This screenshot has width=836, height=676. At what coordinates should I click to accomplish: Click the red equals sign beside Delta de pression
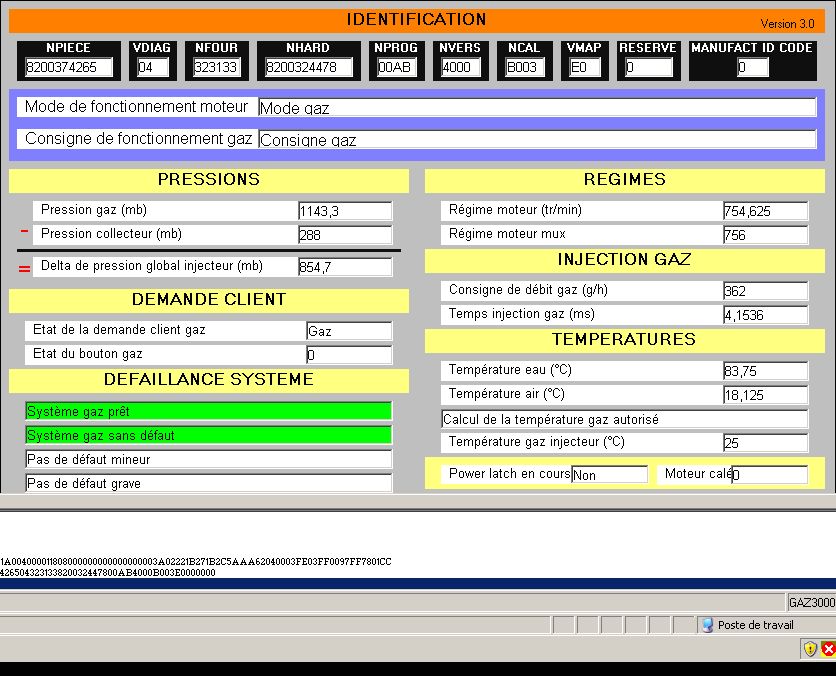click(24, 267)
